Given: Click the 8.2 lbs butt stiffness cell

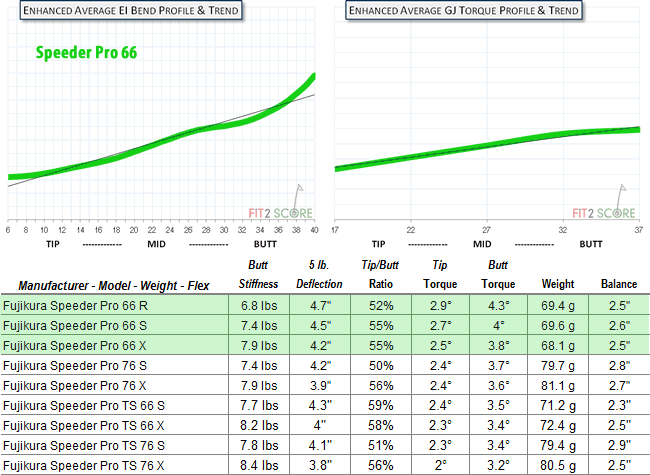Looking at the screenshot, I should pyautogui.click(x=259, y=425).
